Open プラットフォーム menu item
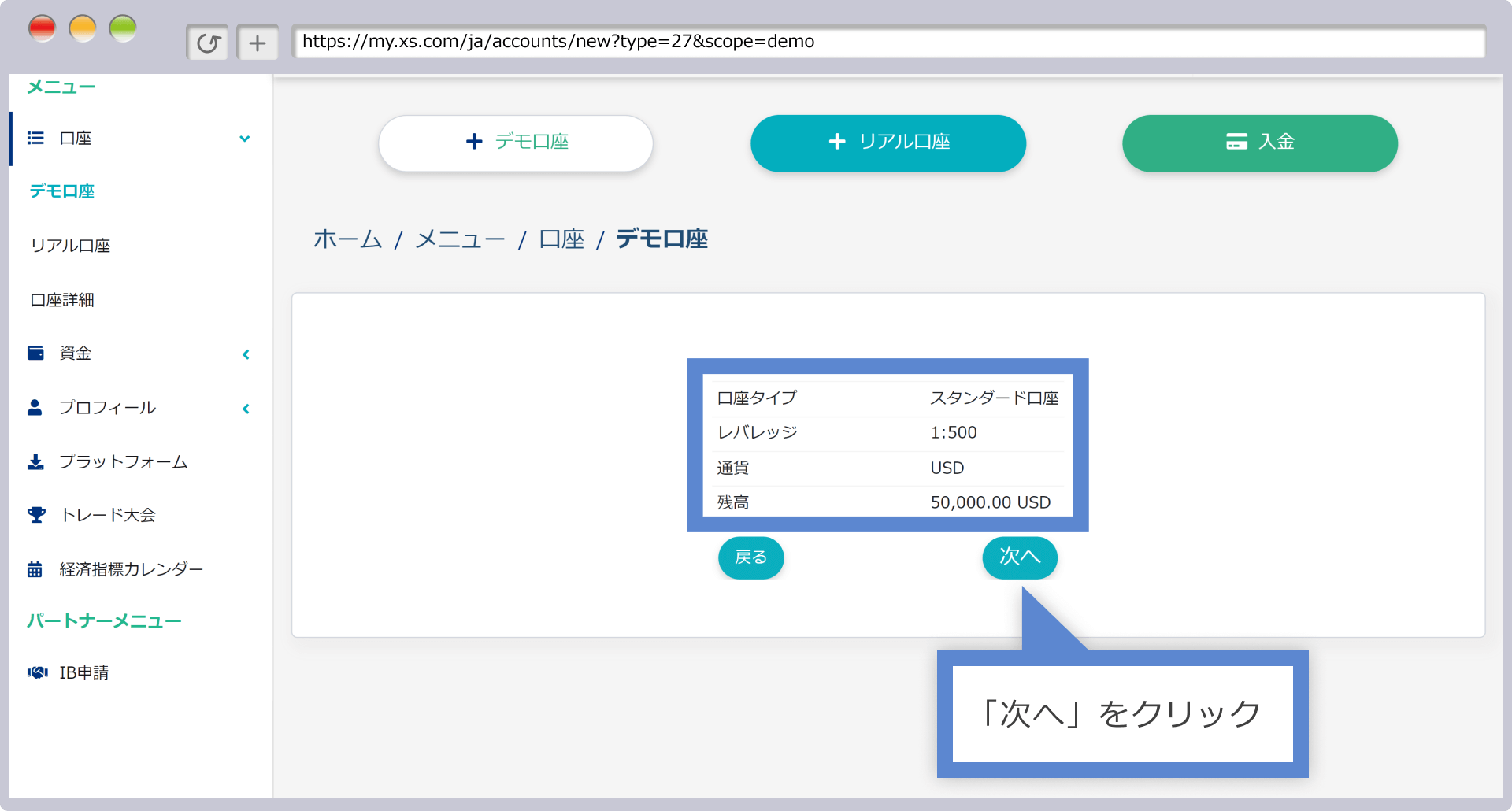This screenshot has width=1512, height=811. pos(124,461)
